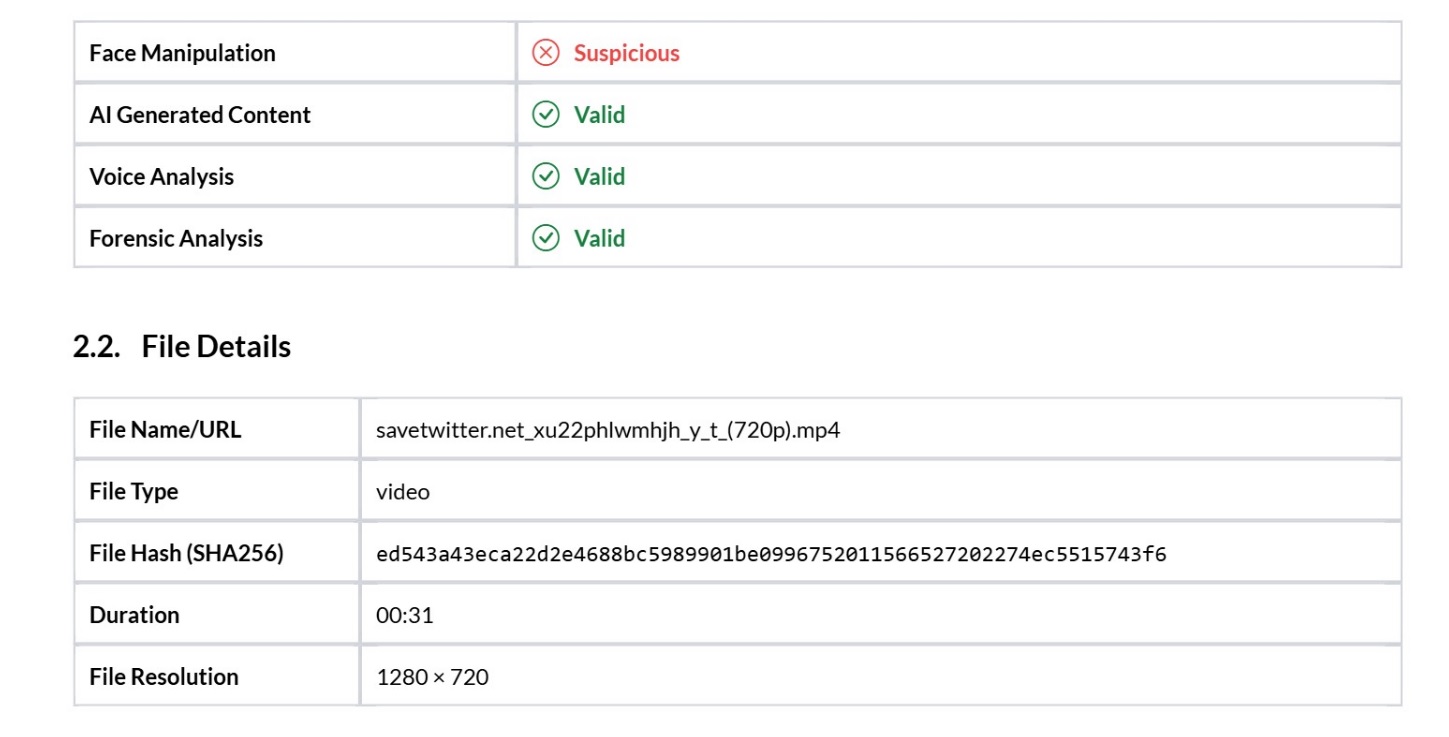1449x737 pixels.
Task: Click the Valid text in Forensic Analysis row
Action: point(599,238)
